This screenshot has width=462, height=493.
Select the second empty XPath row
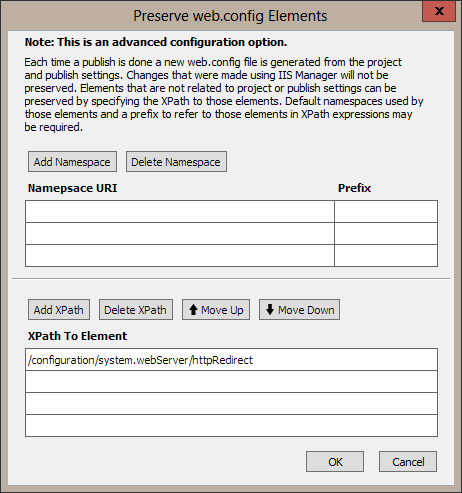[231, 382]
